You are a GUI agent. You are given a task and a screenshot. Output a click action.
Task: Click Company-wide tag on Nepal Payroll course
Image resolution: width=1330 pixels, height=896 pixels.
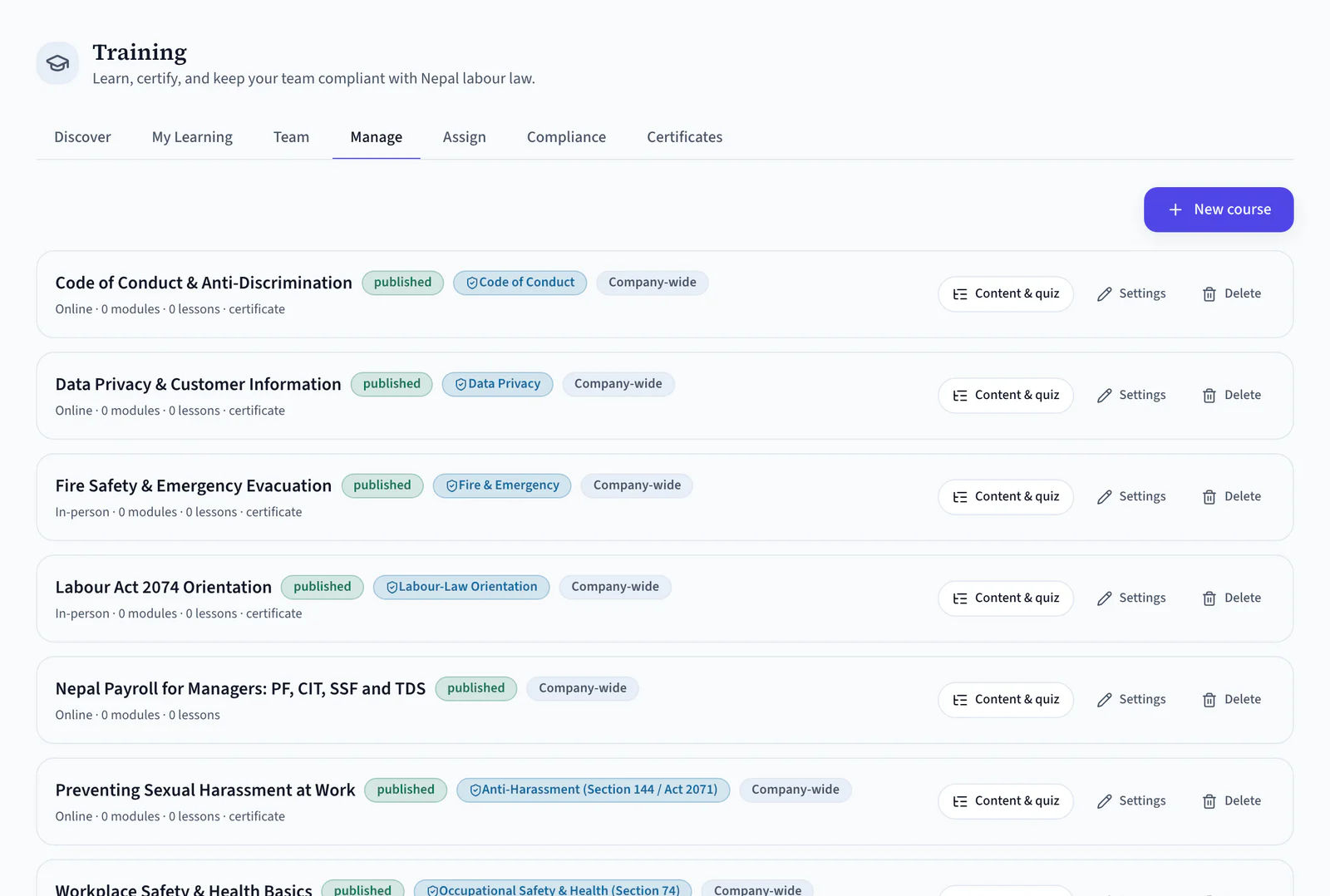[583, 688]
